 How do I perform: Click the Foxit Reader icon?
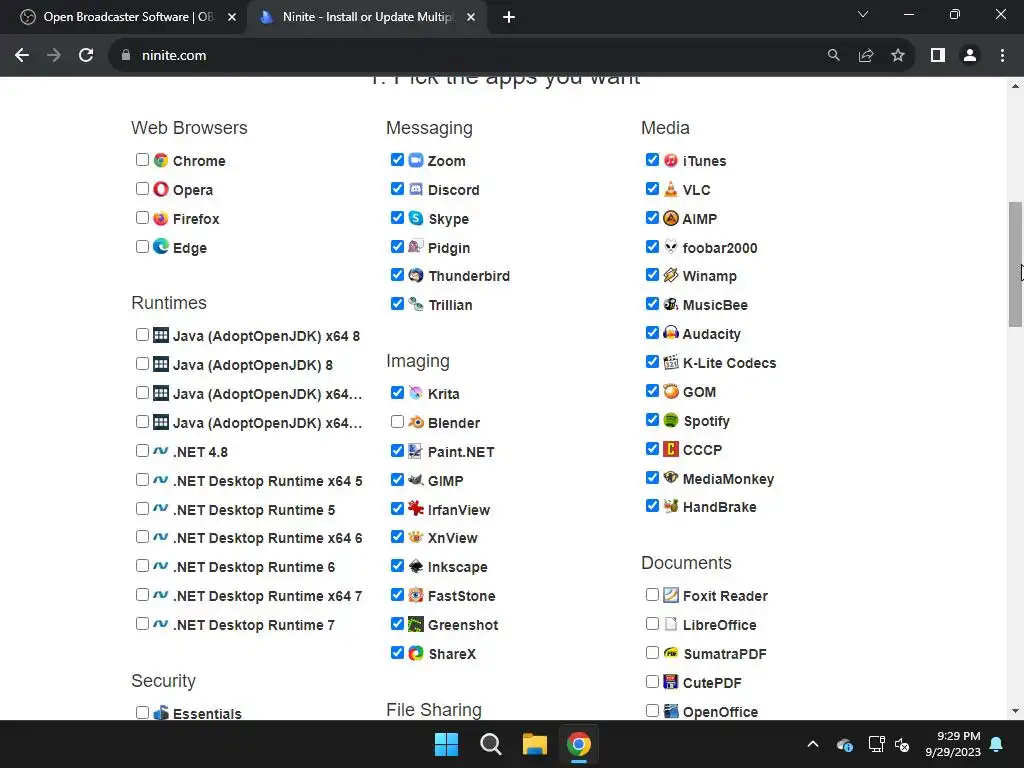pyautogui.click(x=671, y=595)
